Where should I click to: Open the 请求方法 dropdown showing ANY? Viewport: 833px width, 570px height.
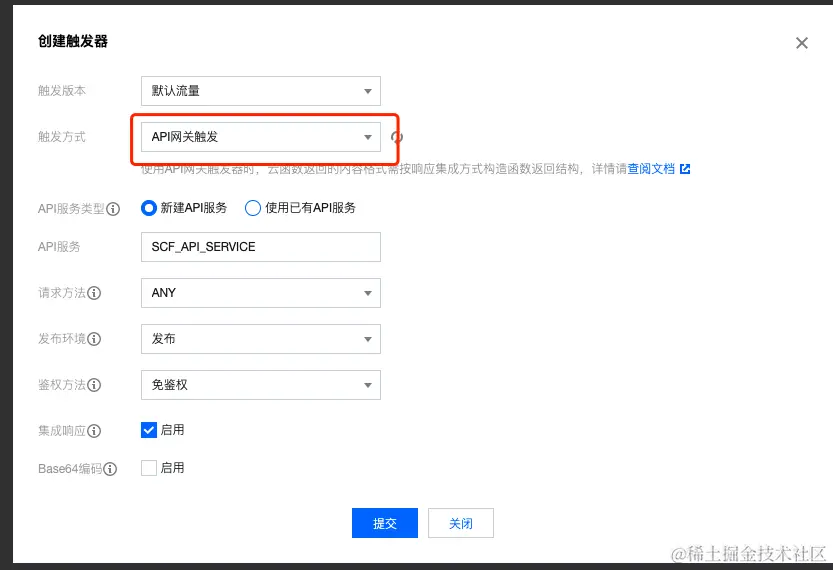pyautogui.click(x=261, y=293)
